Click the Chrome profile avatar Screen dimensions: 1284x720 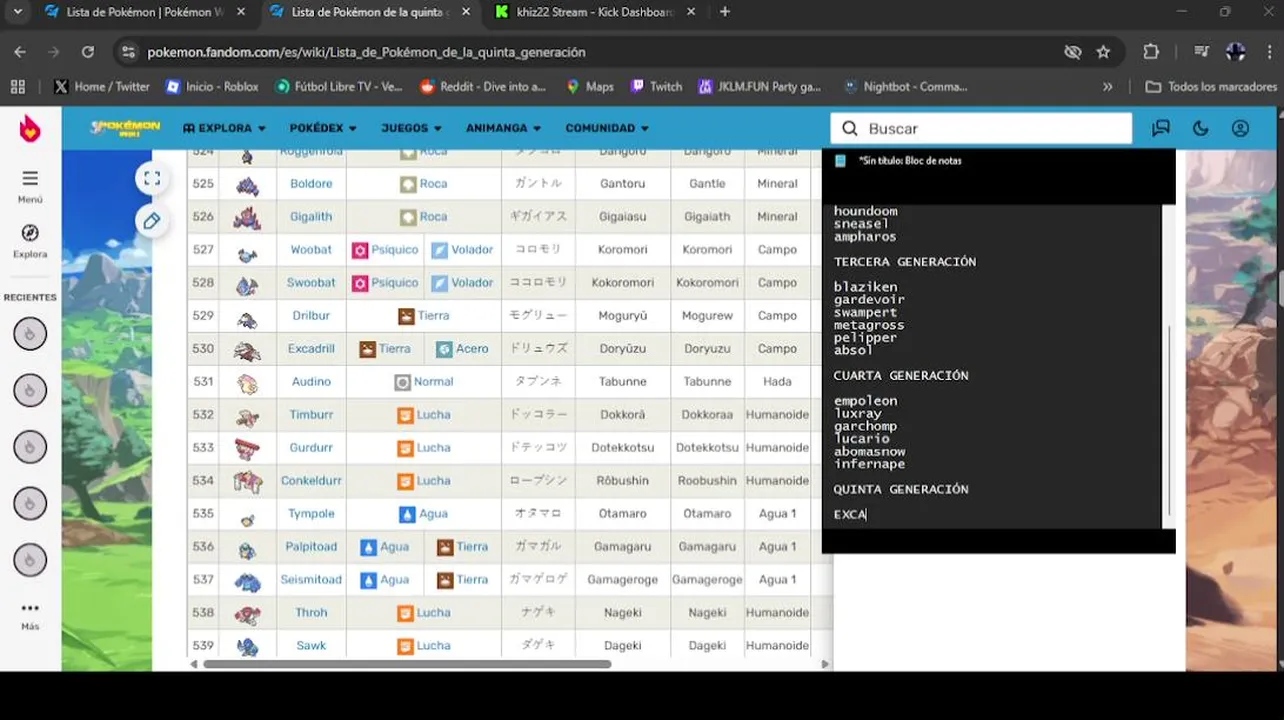coord(1236,52)
